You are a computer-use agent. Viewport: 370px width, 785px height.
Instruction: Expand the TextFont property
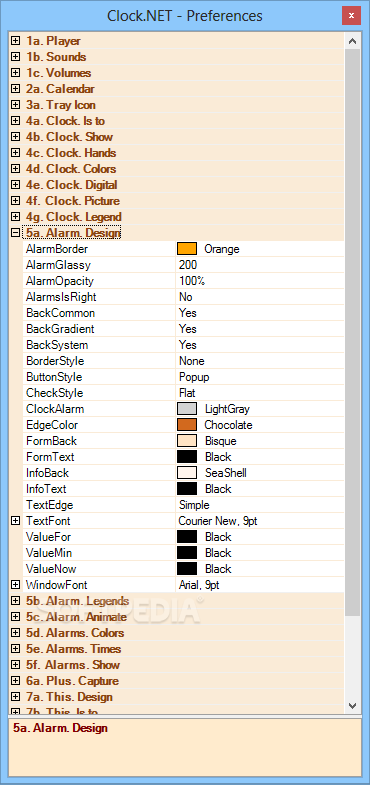[16, 521]
